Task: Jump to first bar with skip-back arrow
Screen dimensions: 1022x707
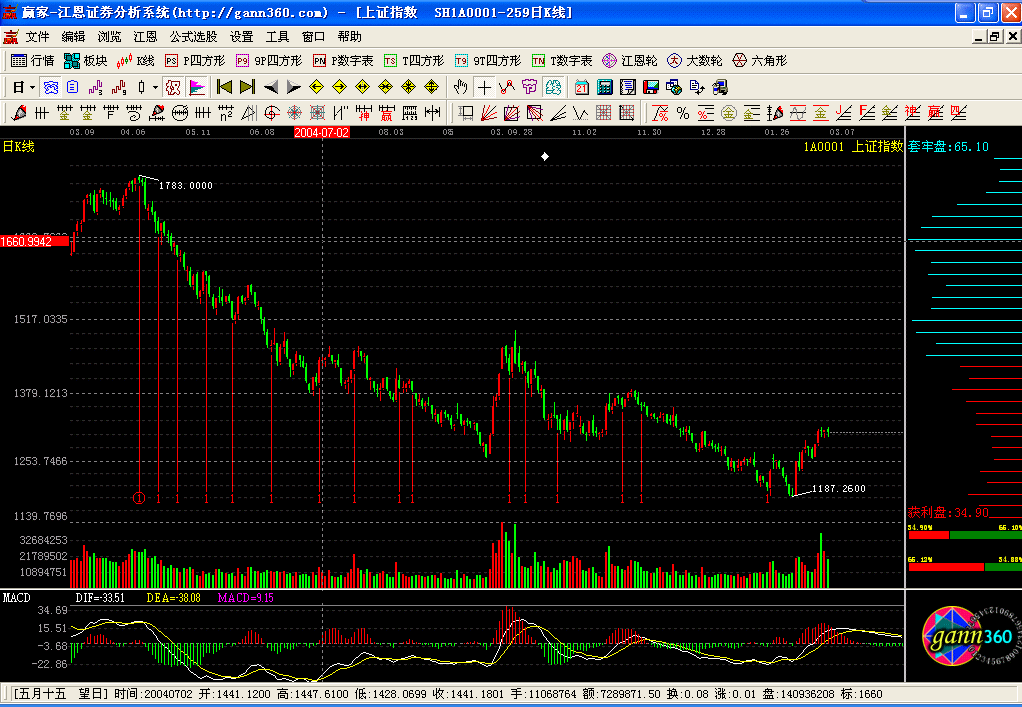Action: (225, 87)
